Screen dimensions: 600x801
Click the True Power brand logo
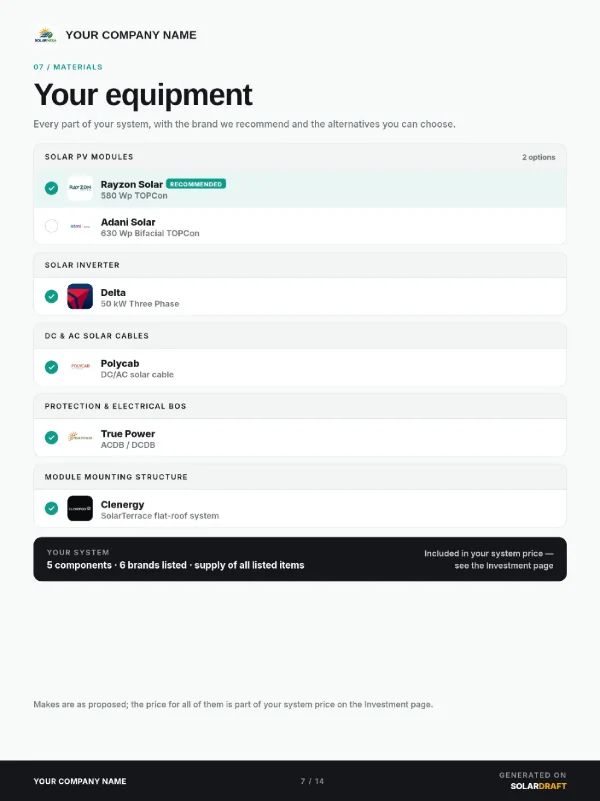[80, 437]
